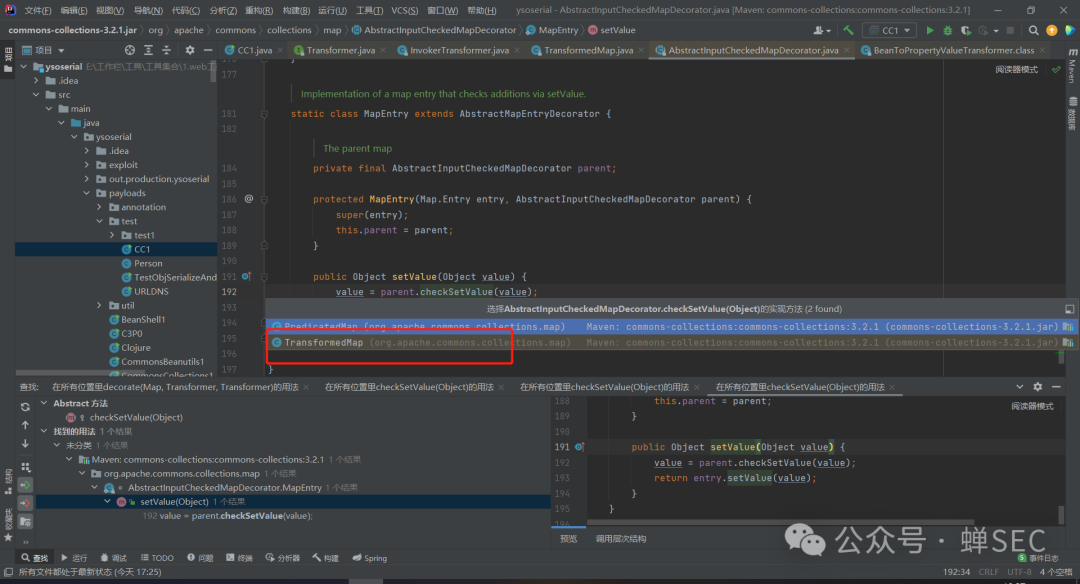
Task: Expand the util folder node
Action: click(100, 305)
